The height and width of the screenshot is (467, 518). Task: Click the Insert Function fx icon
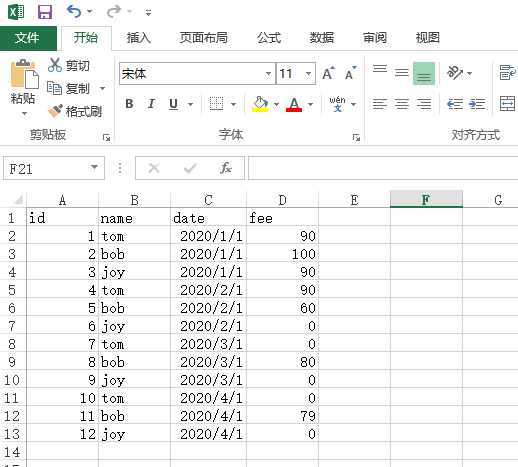[226, 168]
